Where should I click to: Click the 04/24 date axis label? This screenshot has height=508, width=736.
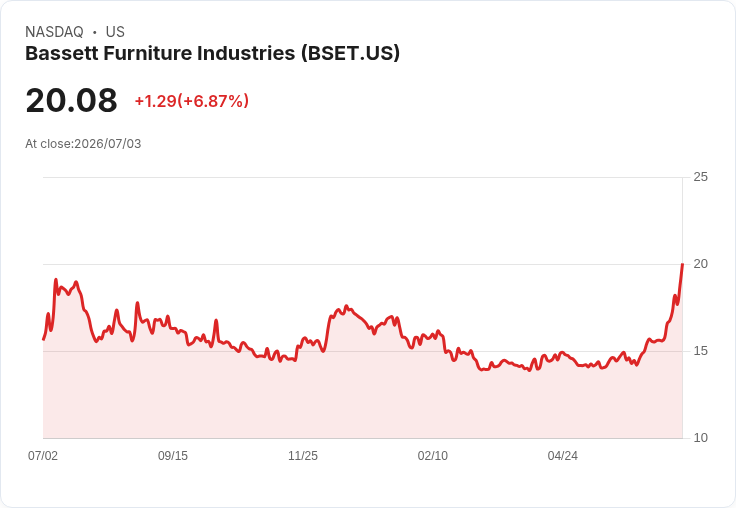tap(562, 456)
